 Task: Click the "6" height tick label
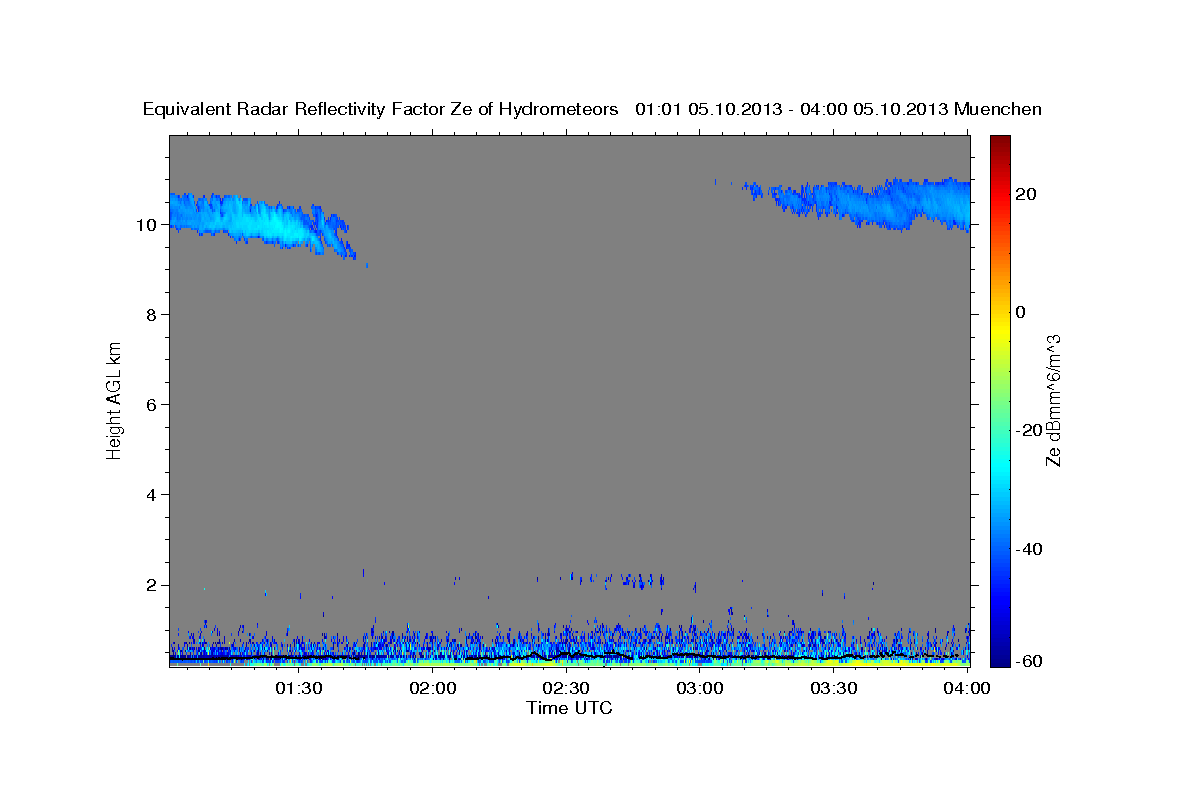[152, 405]
